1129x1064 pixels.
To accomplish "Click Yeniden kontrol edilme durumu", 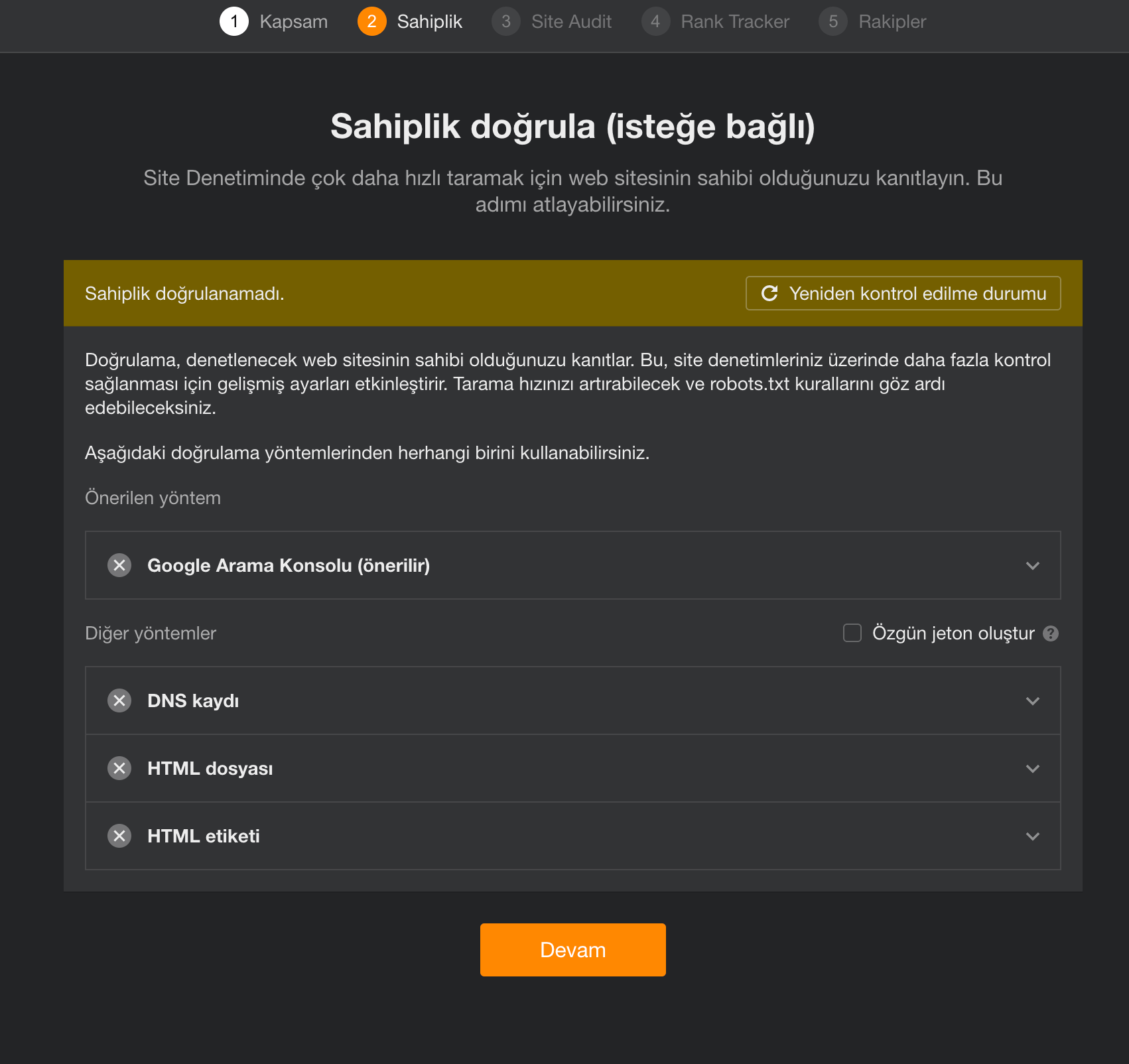I will [x=902, y=293].
